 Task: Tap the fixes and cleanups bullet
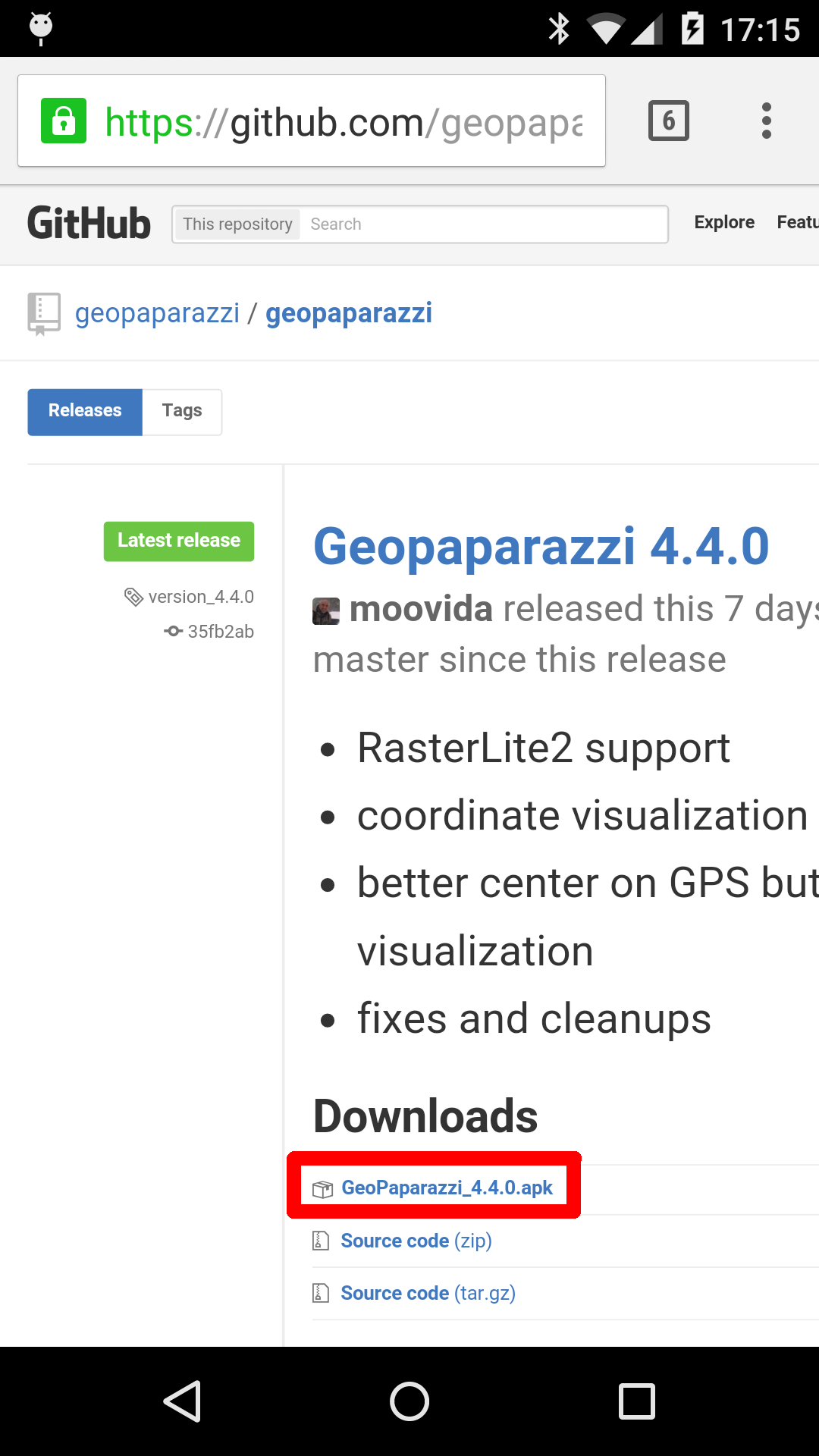coord(534,1018)
